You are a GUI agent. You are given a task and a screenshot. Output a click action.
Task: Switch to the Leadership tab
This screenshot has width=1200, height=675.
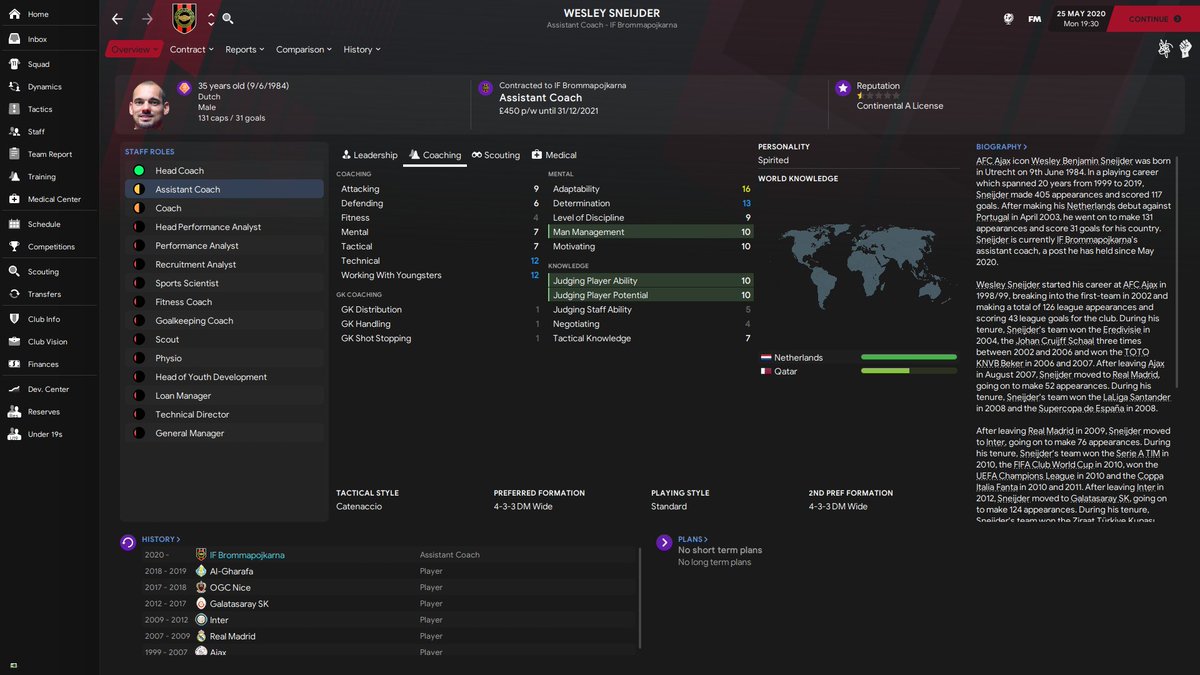pos(369,155)
